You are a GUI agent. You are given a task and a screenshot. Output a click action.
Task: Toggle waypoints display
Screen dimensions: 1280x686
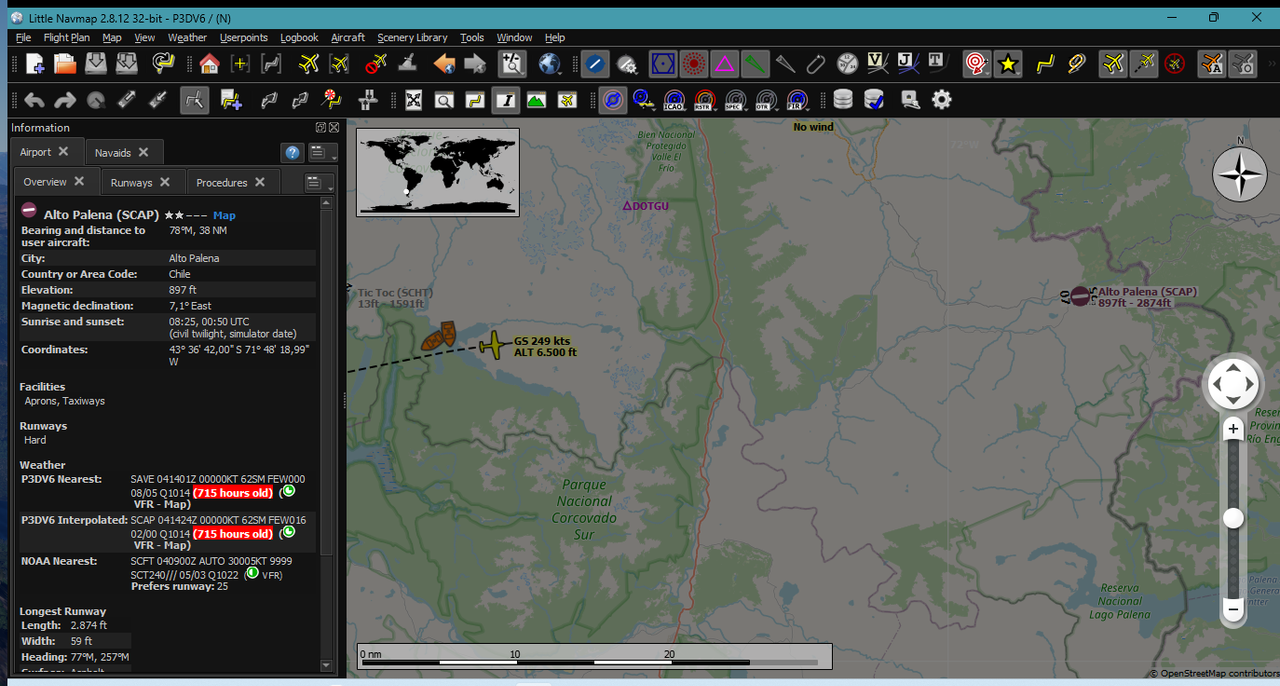coord(724,65)
